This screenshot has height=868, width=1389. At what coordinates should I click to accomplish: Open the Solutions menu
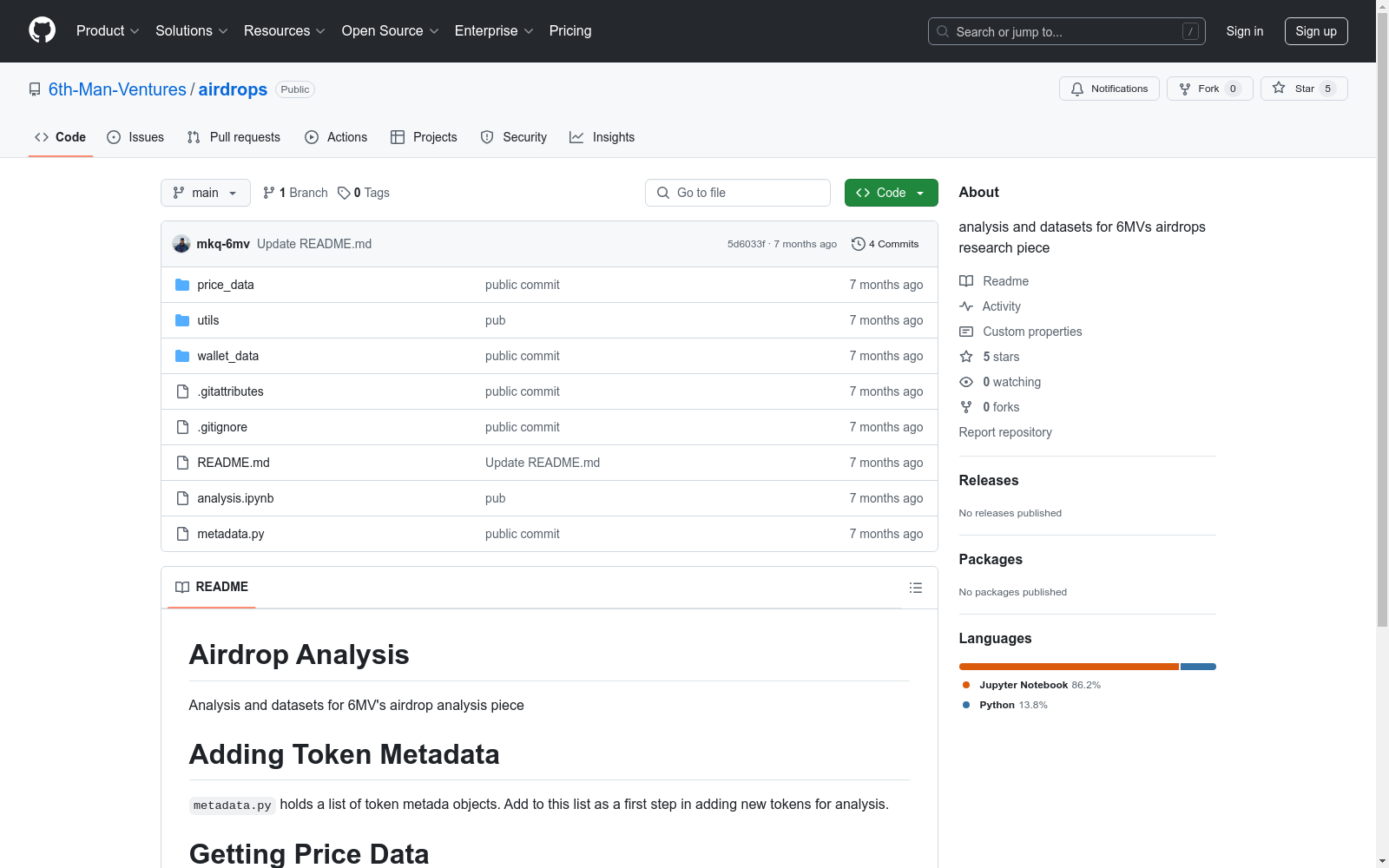point(192,30)
